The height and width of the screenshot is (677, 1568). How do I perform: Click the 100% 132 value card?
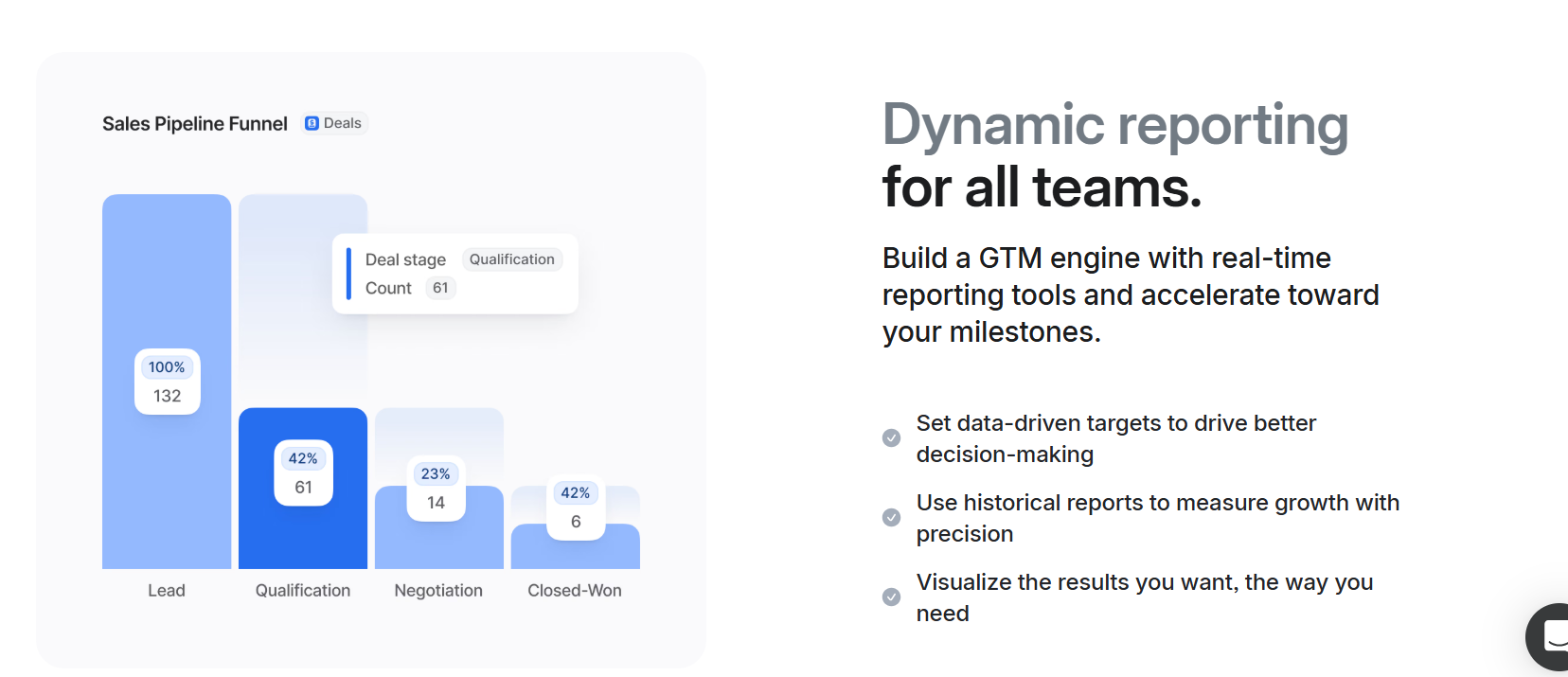tap(168, 382)
